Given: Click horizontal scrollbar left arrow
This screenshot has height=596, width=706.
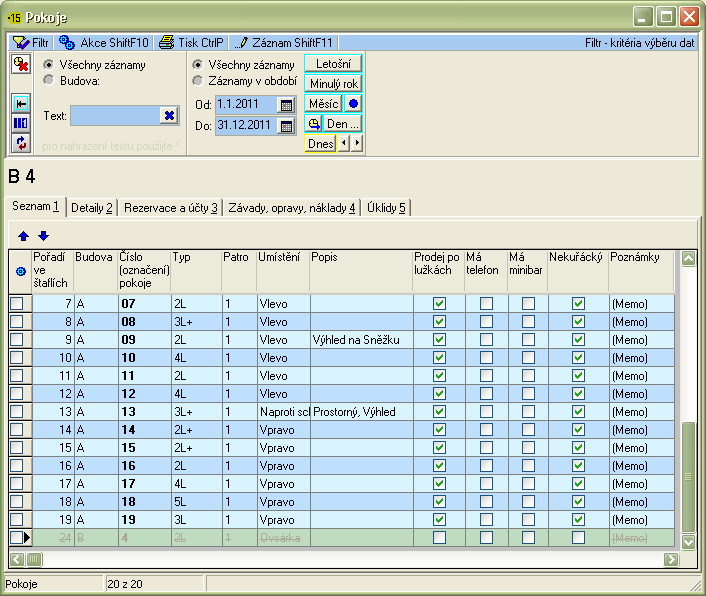Looking at the screenshot, I should [17, 560].
